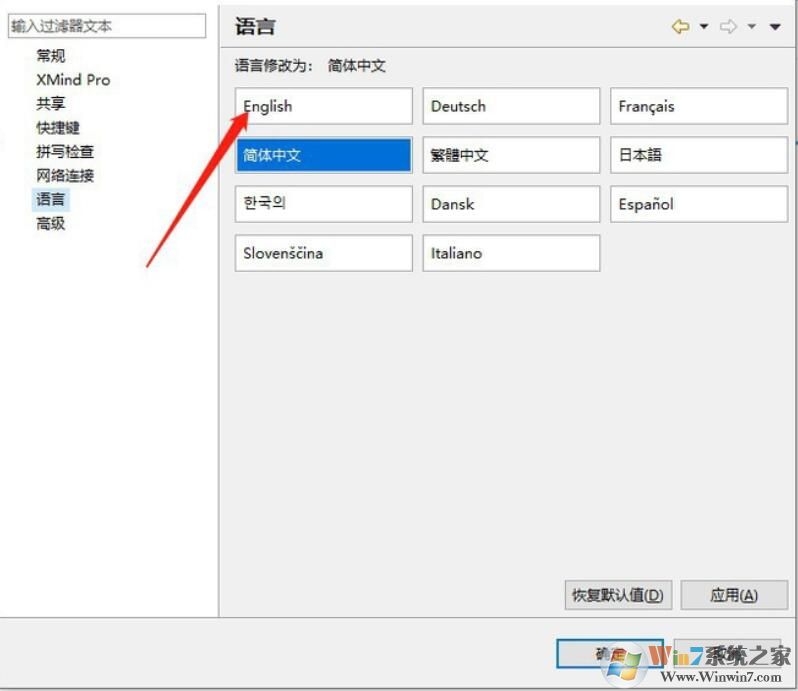Select the 繁體中文 language option
Viewport: 798px width, 691px height.
[x=511, y=155]
